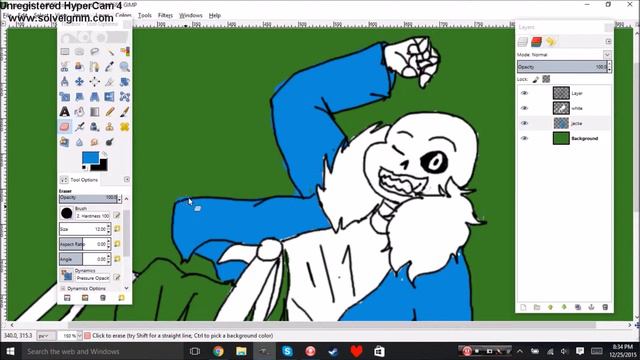The image size is (640, 360).
Task: Switch to the Channels tab
Action: [x=536, y=42]
